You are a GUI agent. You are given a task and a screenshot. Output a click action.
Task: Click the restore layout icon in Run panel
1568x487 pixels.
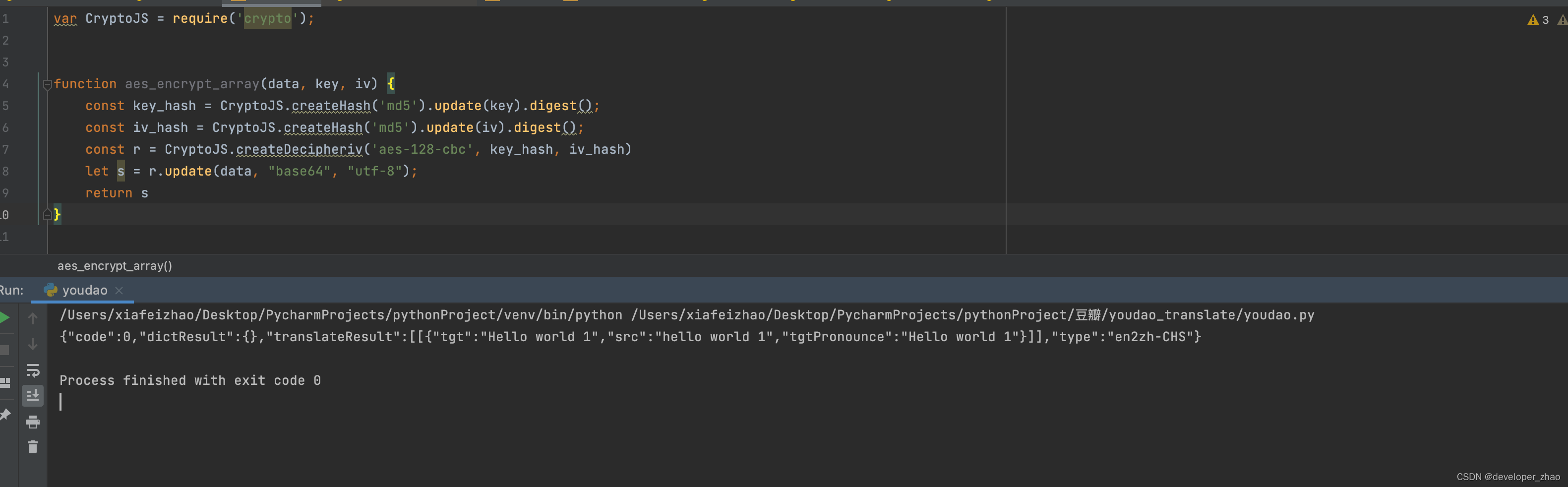(5, 383)
